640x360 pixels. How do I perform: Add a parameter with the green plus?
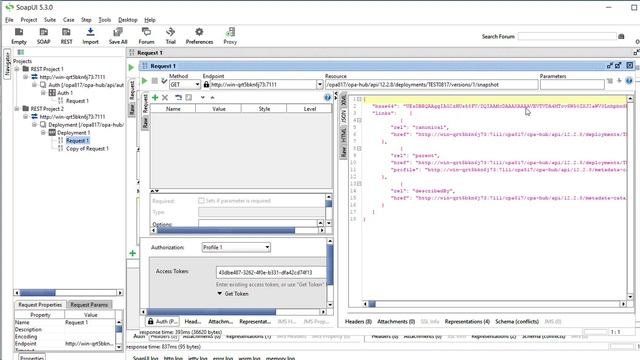(x=155, y=98)
